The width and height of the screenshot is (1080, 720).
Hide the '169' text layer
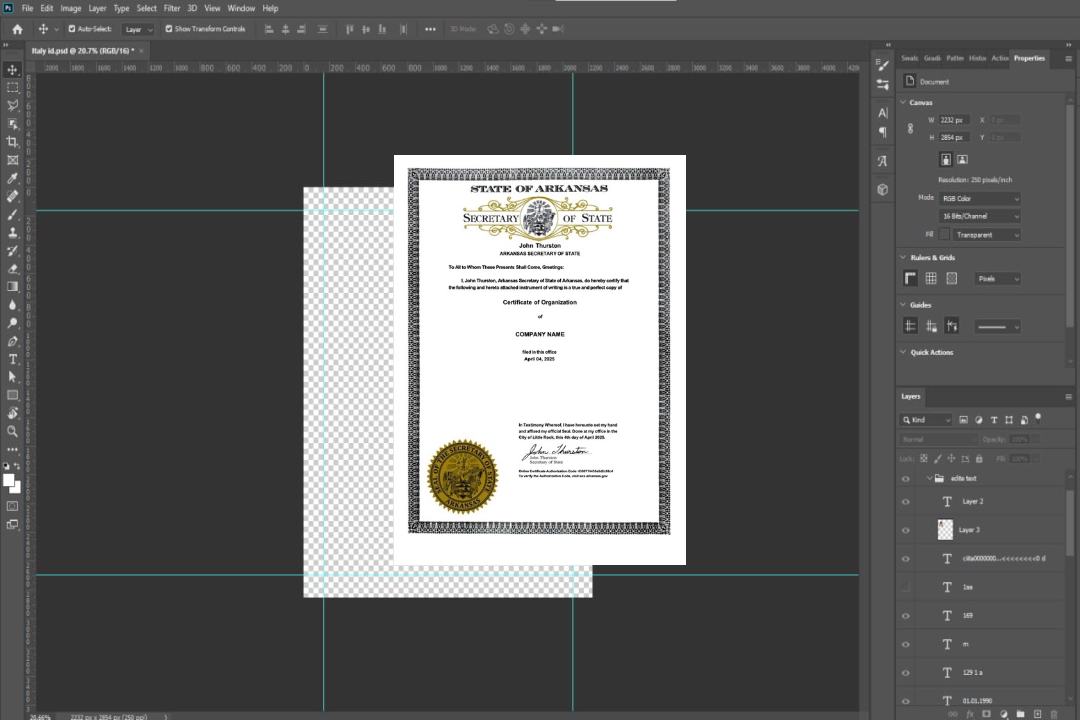(906, 616)
